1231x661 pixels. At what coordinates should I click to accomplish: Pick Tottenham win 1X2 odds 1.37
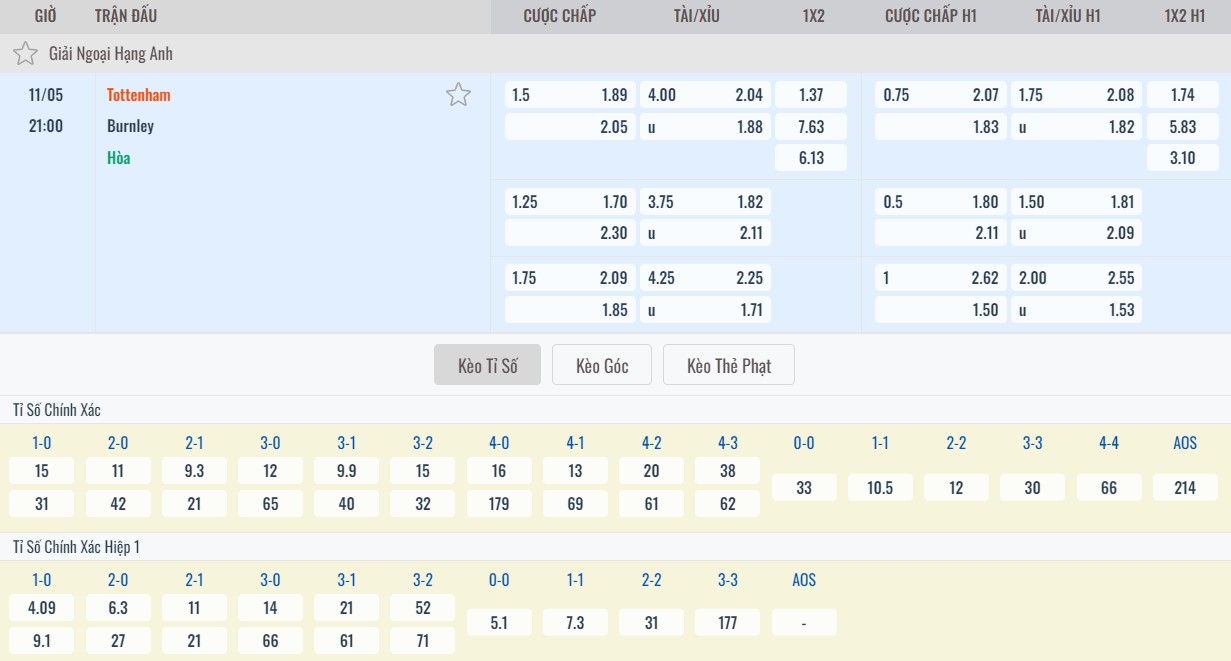pos(811,95)
